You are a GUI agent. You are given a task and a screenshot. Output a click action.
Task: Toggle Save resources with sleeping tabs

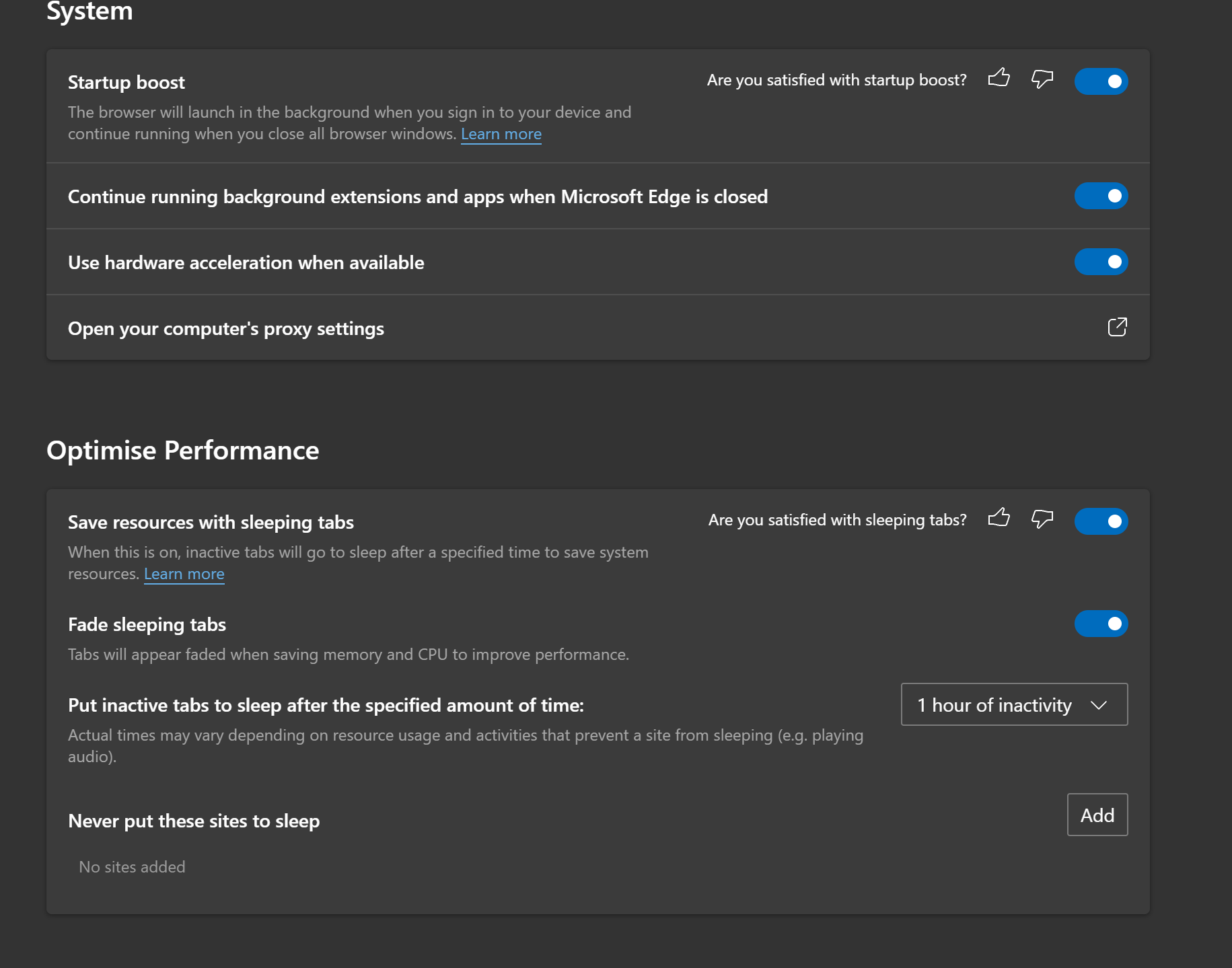click(1101, 521)
